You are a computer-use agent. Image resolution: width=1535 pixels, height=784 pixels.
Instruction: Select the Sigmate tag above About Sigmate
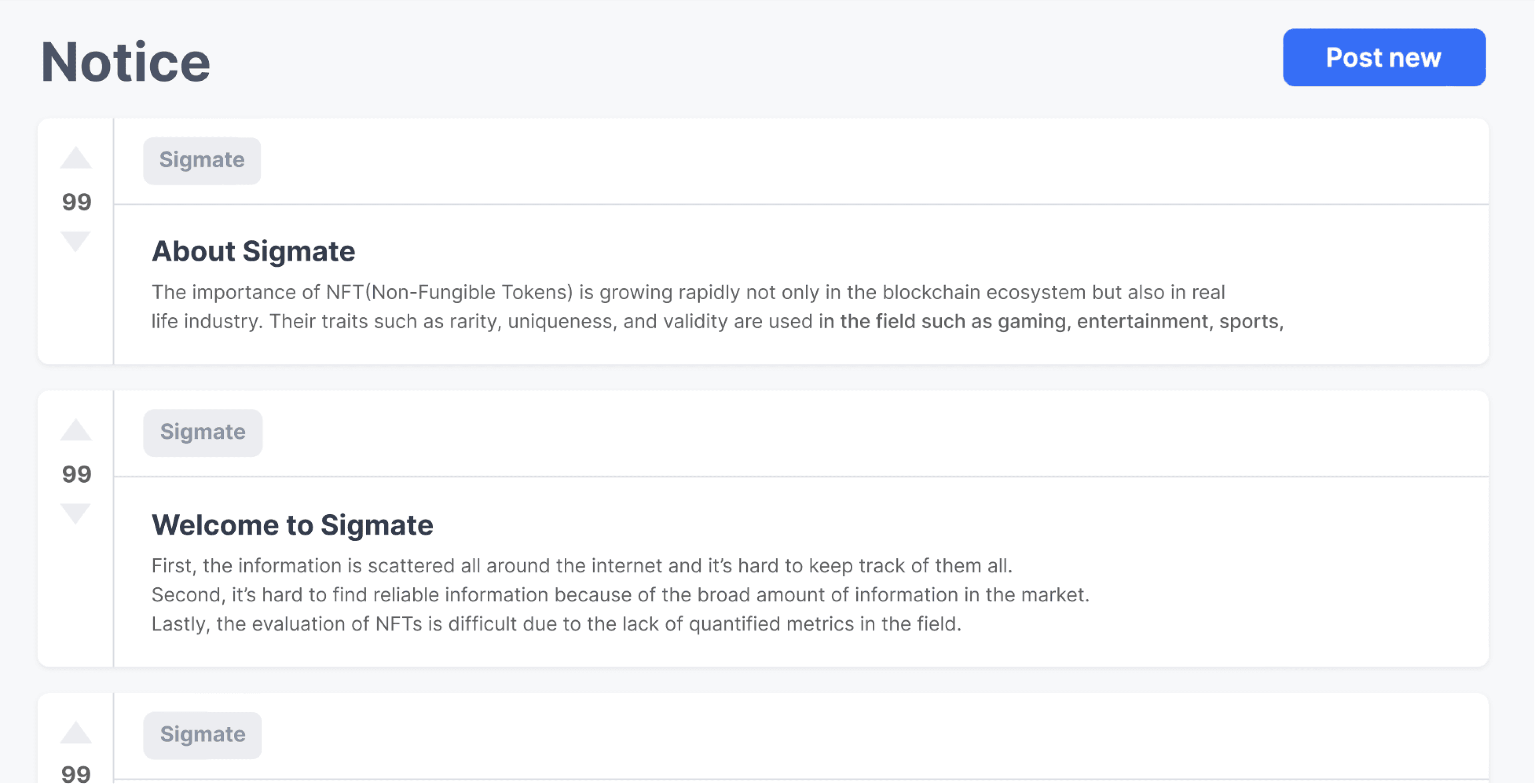[202, 160]
